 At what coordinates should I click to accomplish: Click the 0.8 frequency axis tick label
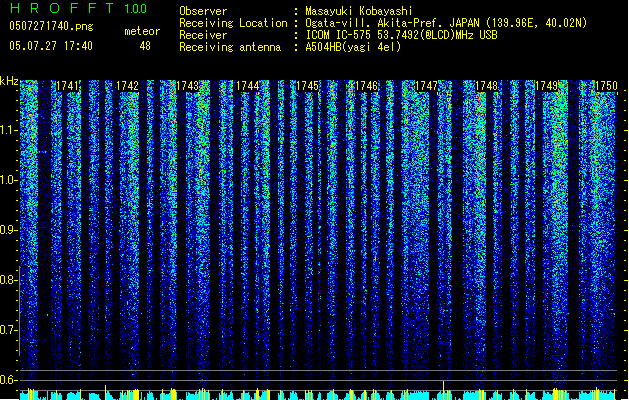tap(9, 280)
